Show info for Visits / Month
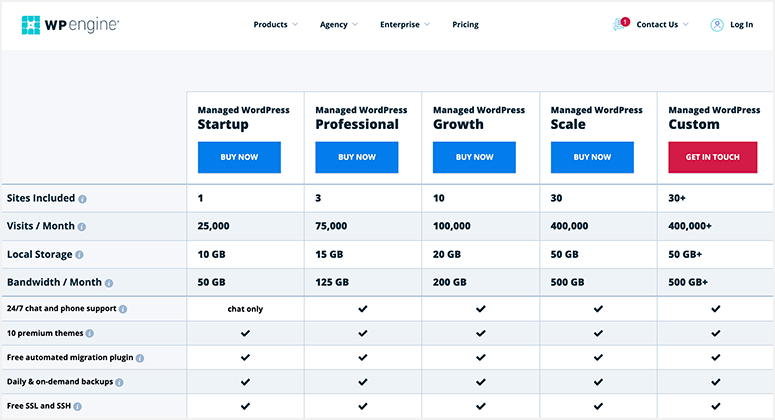 coord(82,227)
